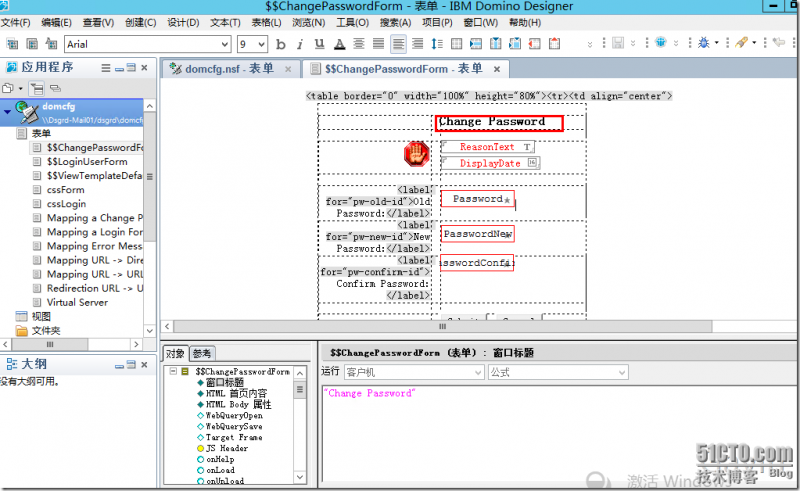Select JS Header in the objects list
Screen dimensions: 800x491
[x=227, y=448]
